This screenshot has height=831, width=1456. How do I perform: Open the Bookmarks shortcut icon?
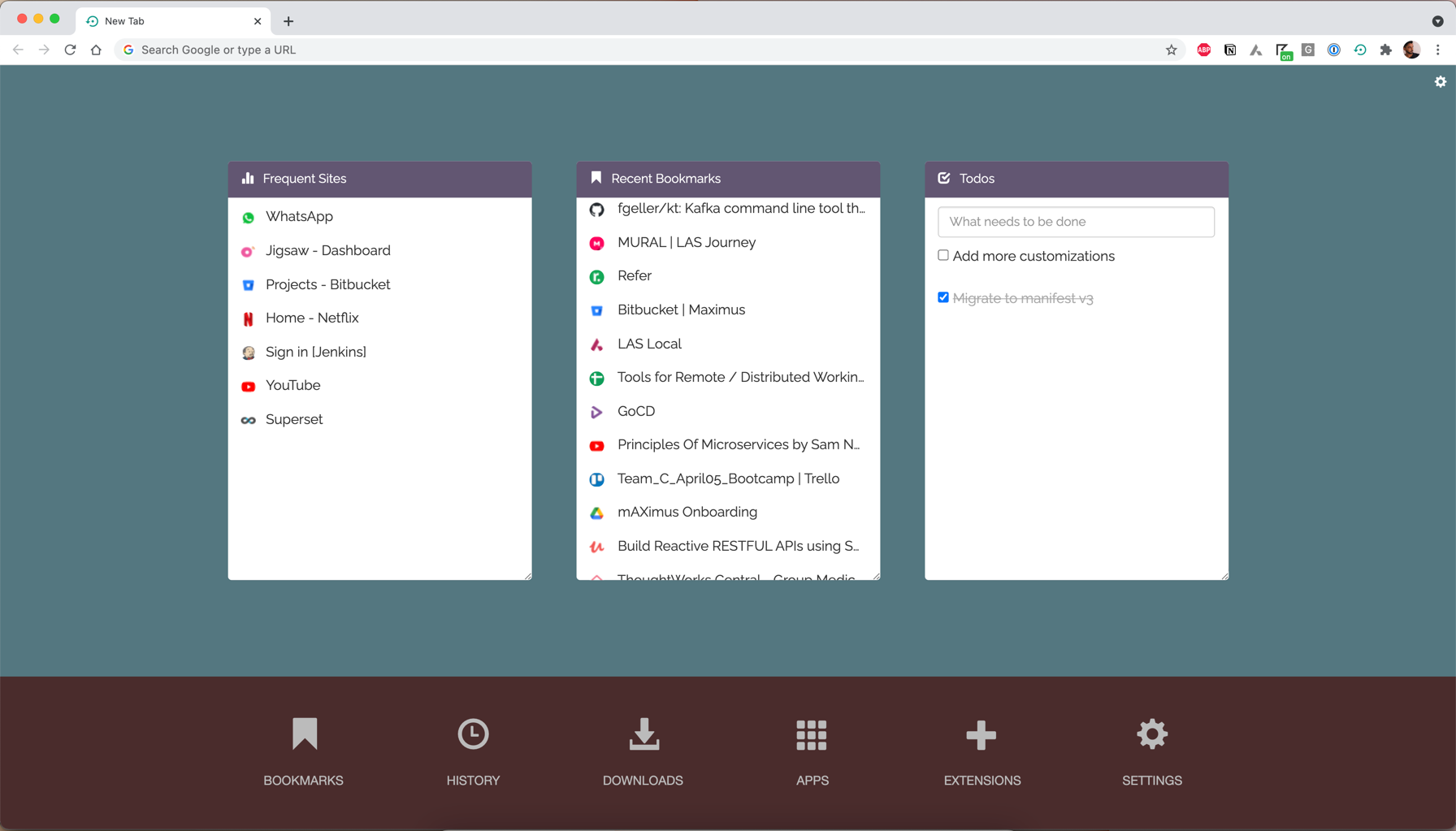pos(305,734)
